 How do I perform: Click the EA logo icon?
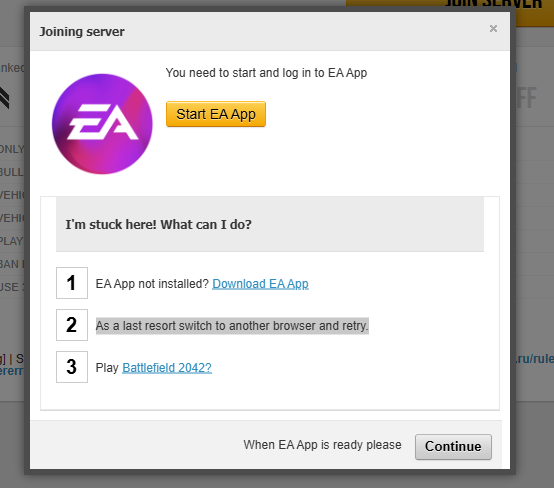[102, 124]
